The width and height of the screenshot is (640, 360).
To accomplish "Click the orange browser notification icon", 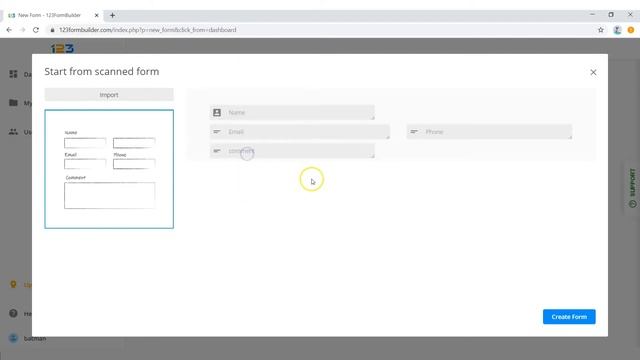I will [x=631, y=30].
